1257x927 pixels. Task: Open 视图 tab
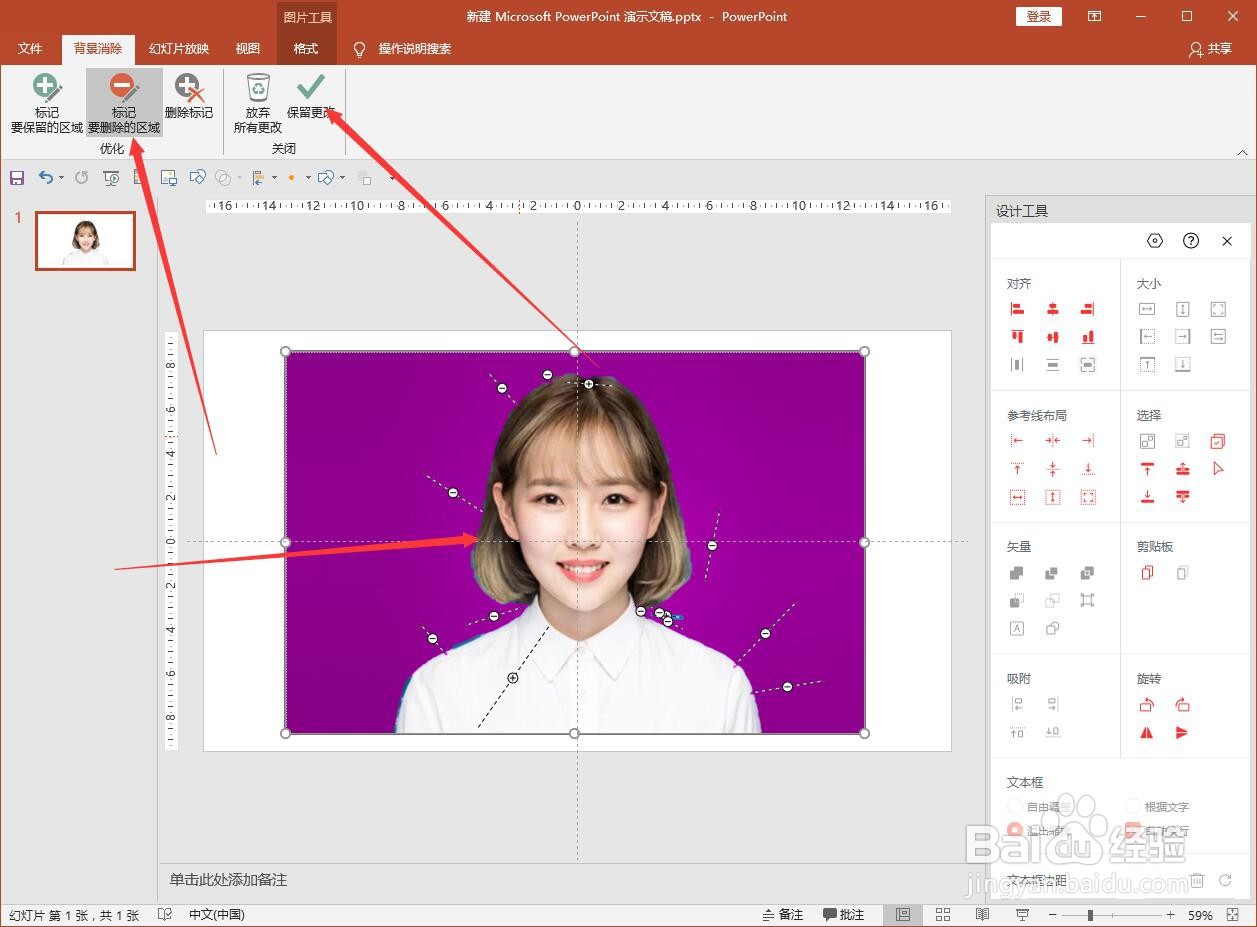(x=248, y=48)
